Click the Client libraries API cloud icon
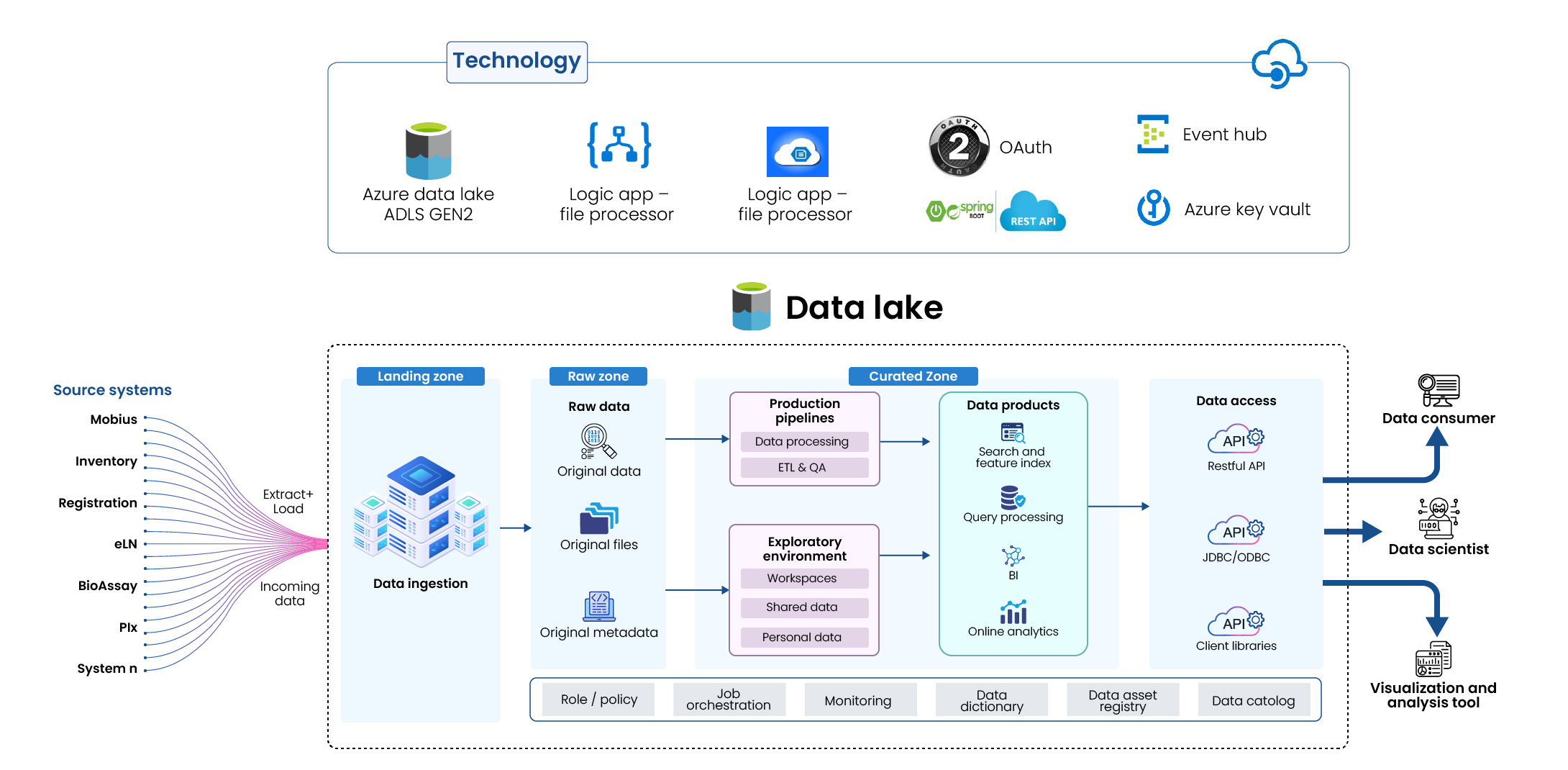Viewport: 1568px width, 770px height. (x=1236, y=622)
